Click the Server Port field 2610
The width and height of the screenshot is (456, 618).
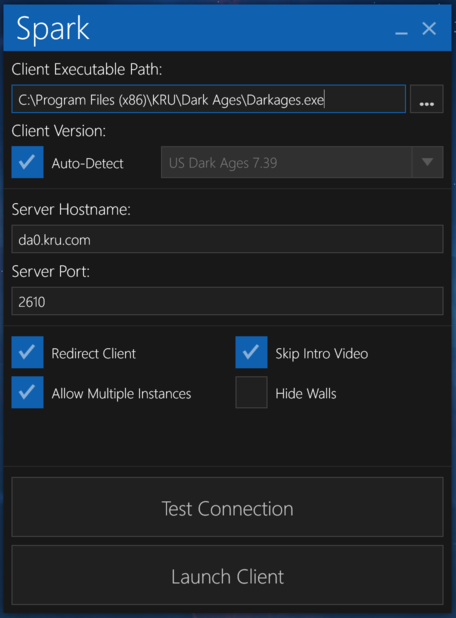pos(227,301)
